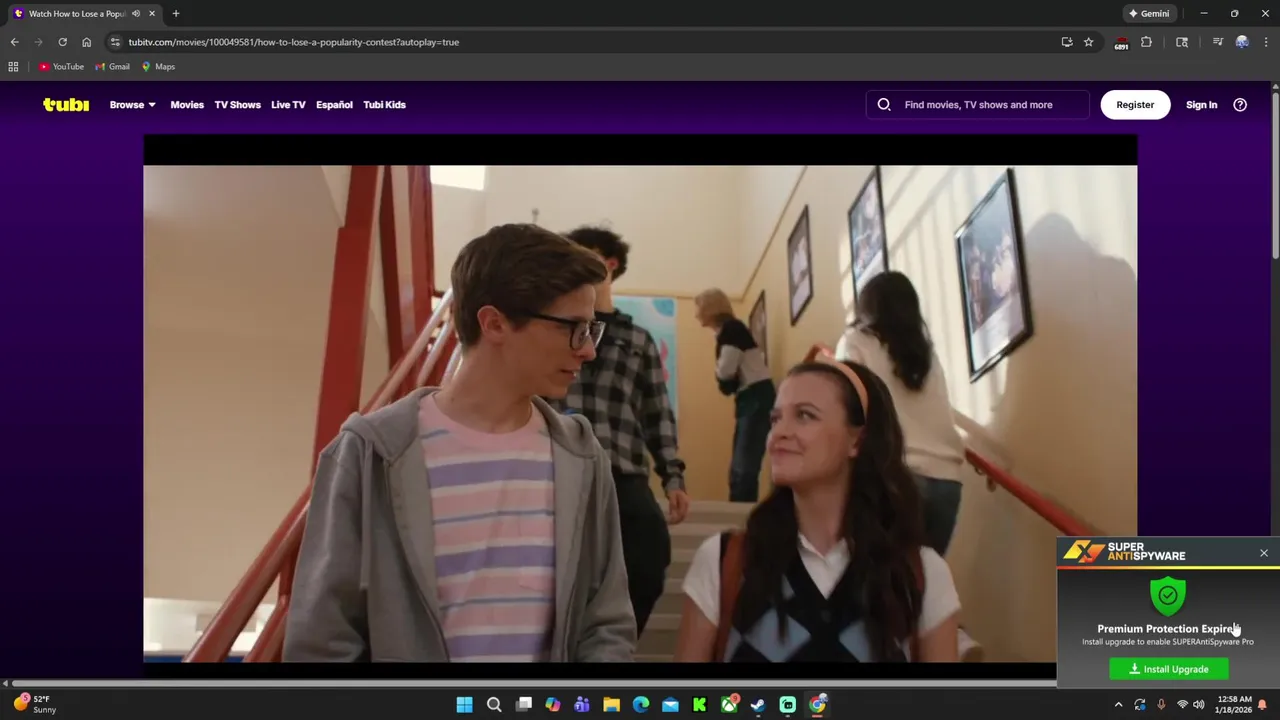Open Task View on taskbar
1280x720 pixels.
pyautogui.click(x=523, y=705)
